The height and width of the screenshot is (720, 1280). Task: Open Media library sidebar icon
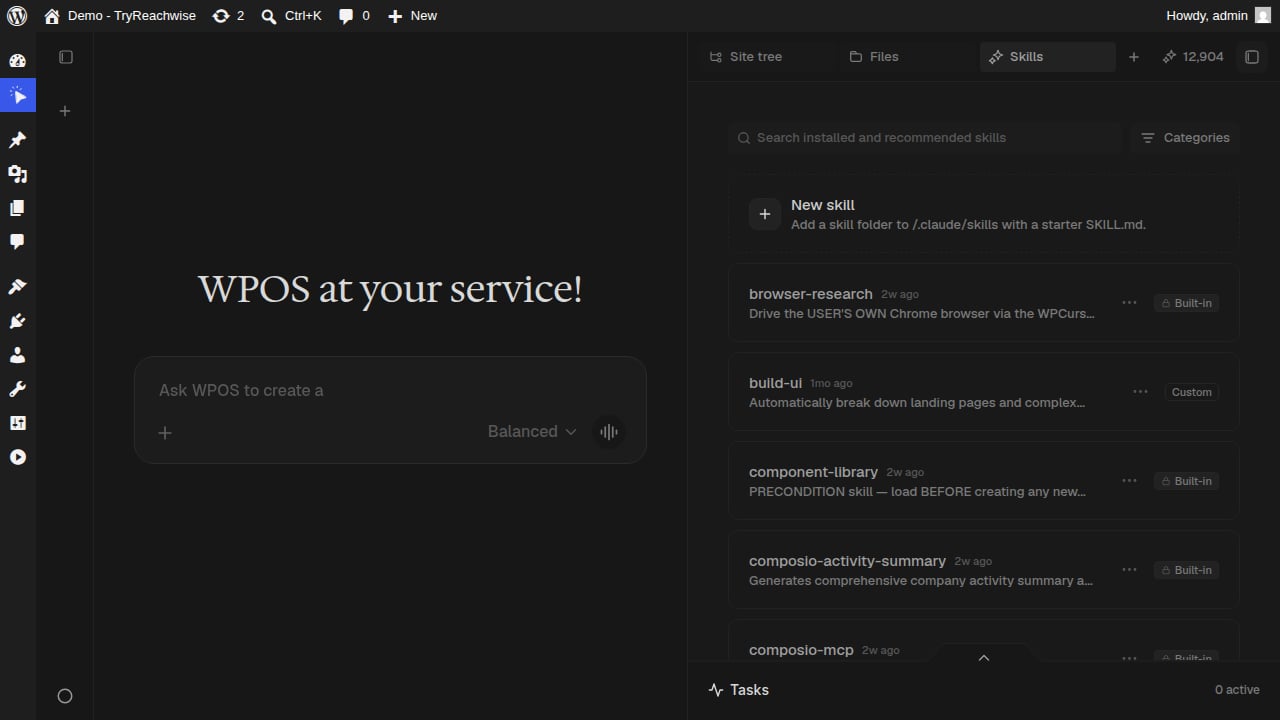click(x=17, y=174)
